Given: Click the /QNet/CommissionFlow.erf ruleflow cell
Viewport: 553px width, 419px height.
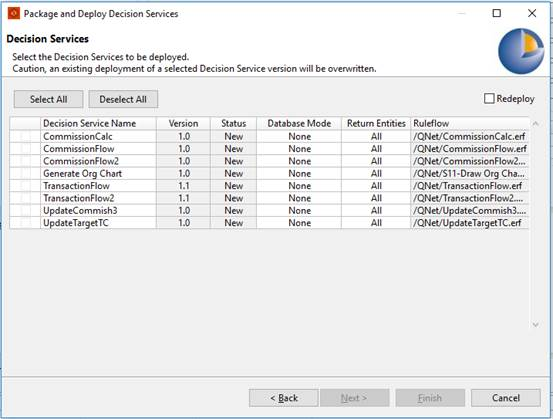Looking at the screenshot, I should point(470,149).
